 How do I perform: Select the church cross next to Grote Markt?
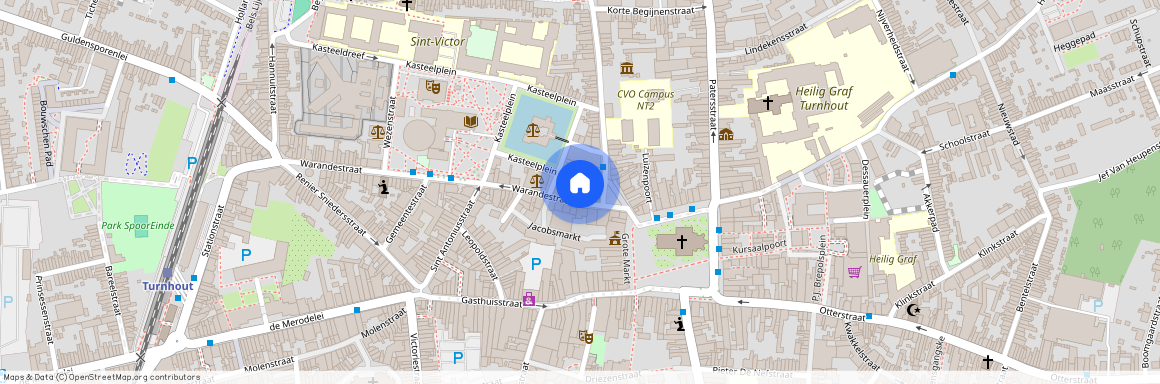pos(681,241)
